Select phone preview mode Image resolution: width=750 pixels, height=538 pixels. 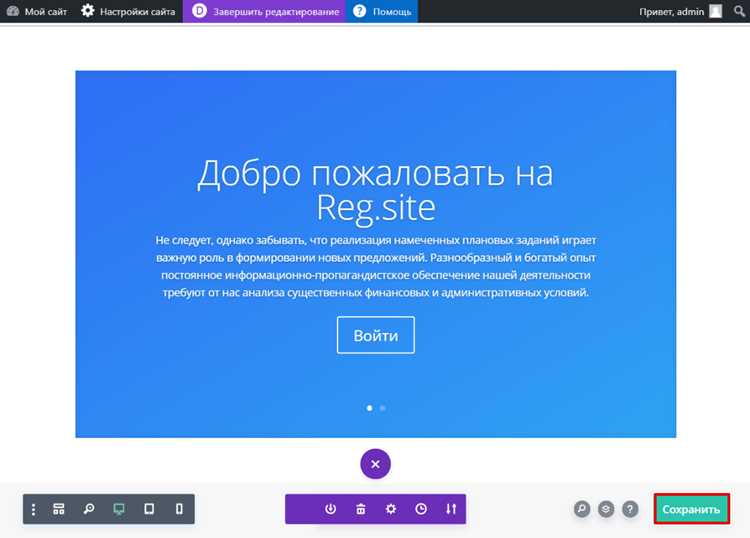click(x=179, y=509)
